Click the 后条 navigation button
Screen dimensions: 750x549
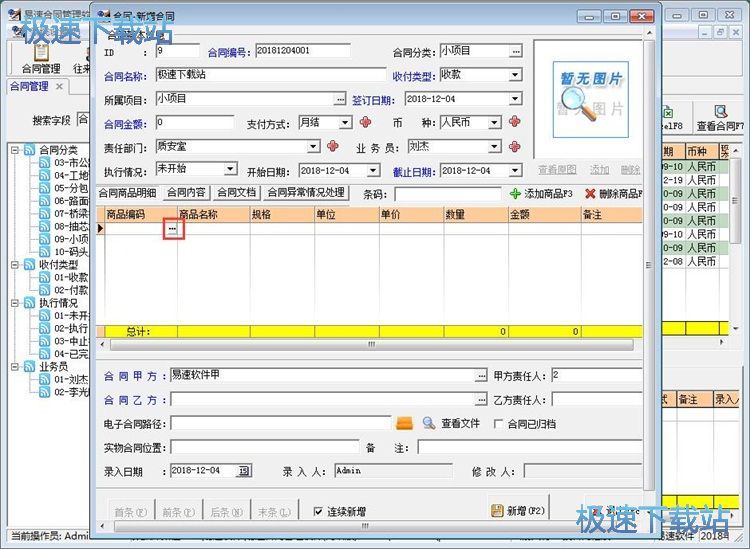coord(226,512)
